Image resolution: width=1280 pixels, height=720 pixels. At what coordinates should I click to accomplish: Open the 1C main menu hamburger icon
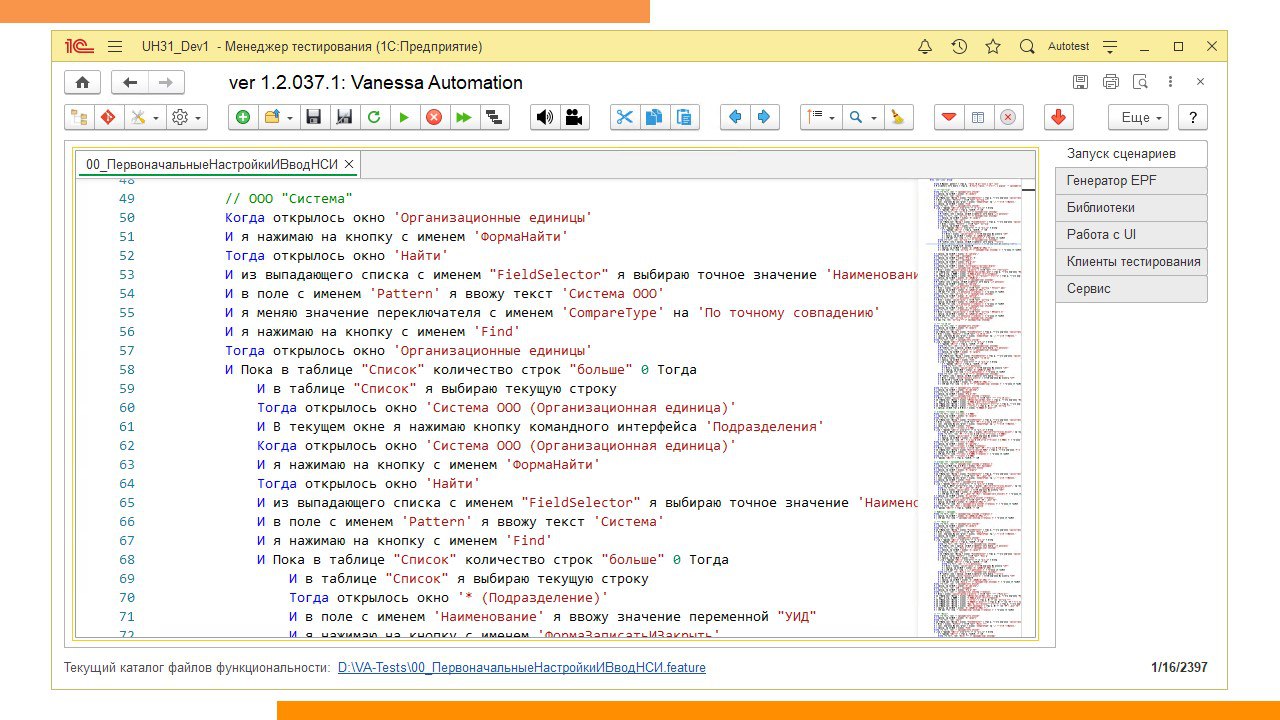coord(115,47)
